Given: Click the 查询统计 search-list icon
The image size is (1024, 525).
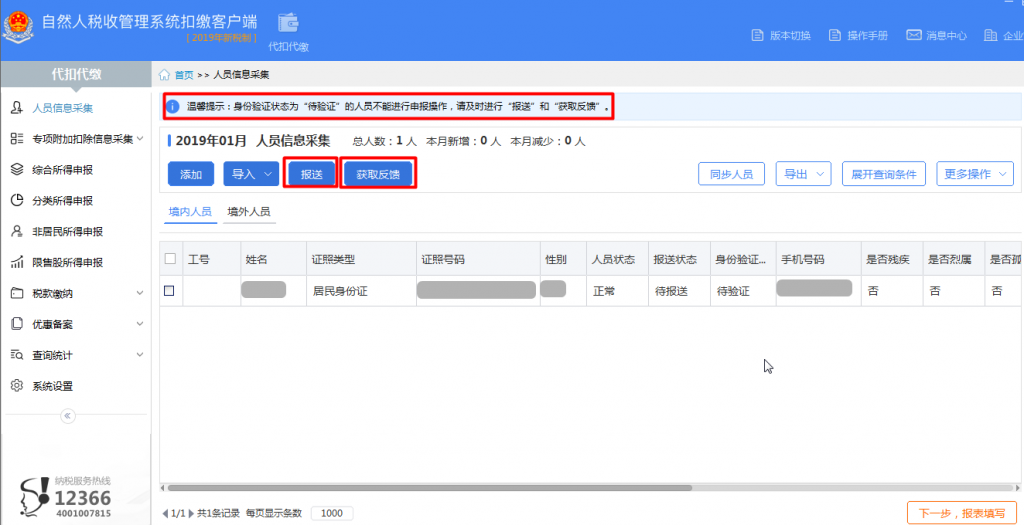Looking at the screenshot, I should click(17, 355).
